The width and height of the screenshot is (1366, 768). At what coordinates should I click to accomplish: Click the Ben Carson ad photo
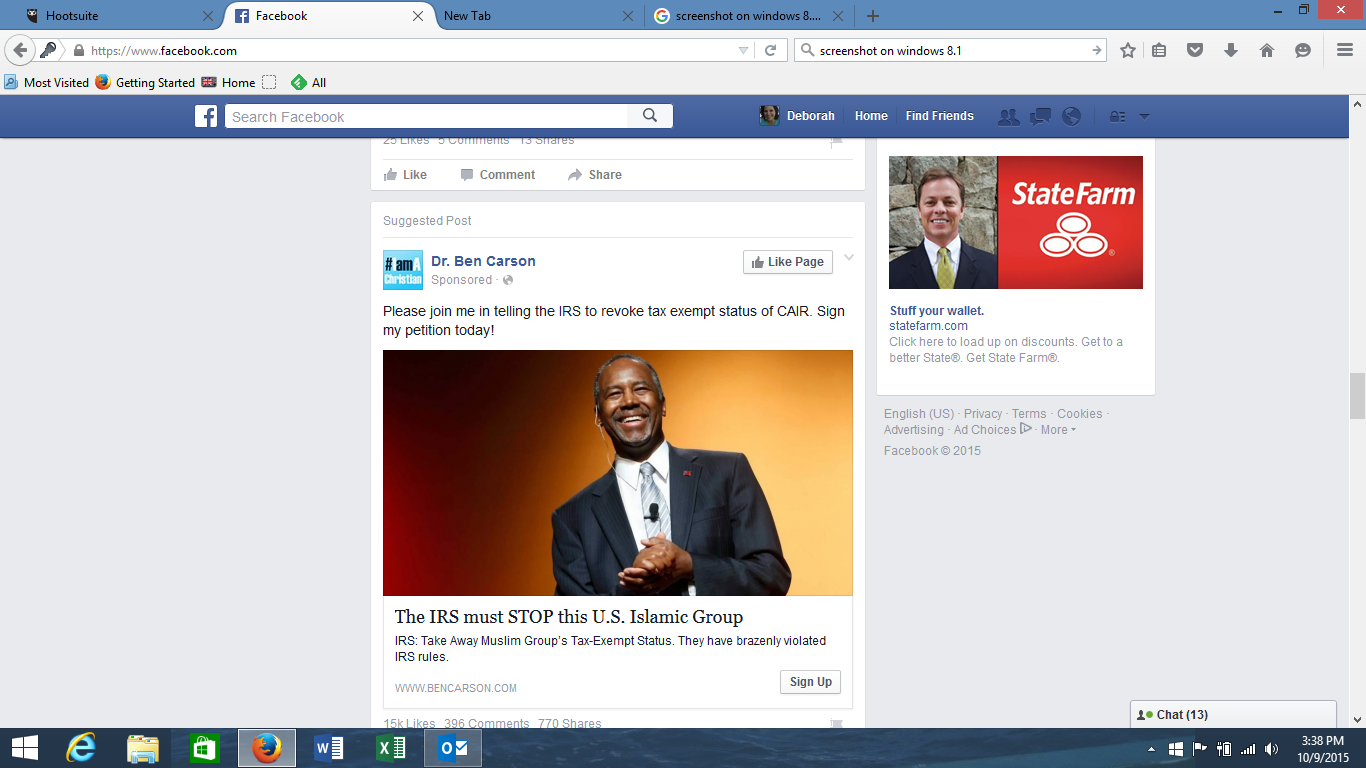point(618,473)
